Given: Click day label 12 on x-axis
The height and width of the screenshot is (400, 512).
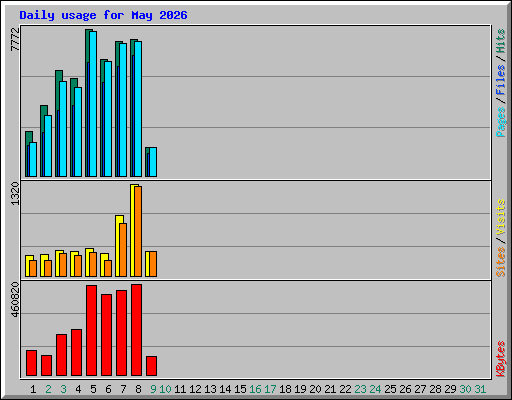Looking at the screenshot, I should (195, 389).
